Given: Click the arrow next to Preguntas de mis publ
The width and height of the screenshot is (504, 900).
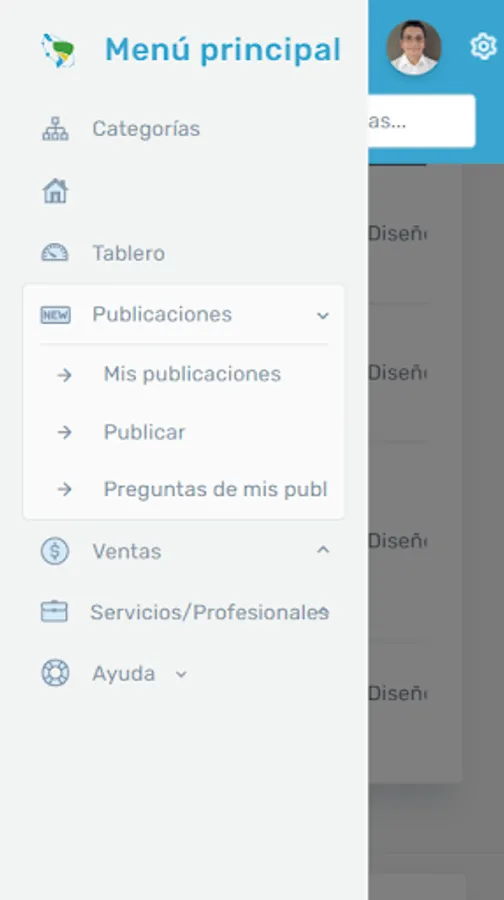Looking at the screenshot, I should (x=64, y=489).
